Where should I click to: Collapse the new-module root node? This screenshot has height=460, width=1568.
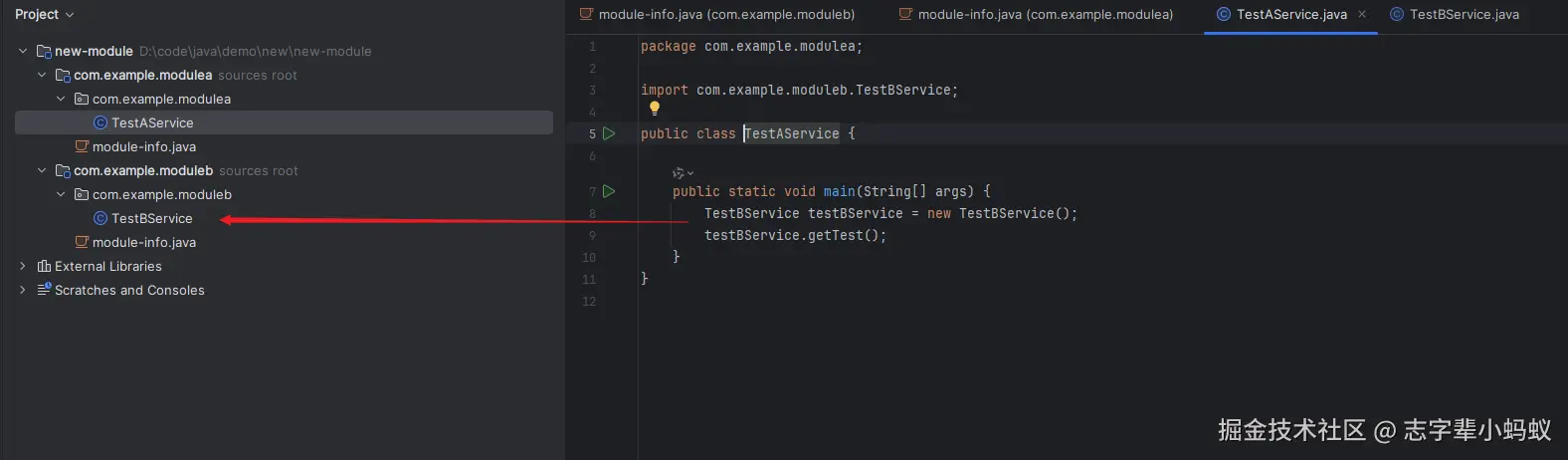pyautogui.click(x=23, y=51)
